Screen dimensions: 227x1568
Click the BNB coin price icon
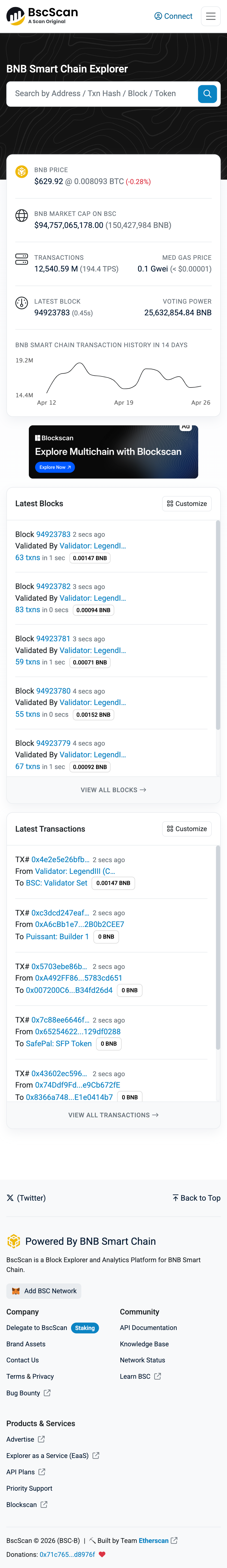21,172
